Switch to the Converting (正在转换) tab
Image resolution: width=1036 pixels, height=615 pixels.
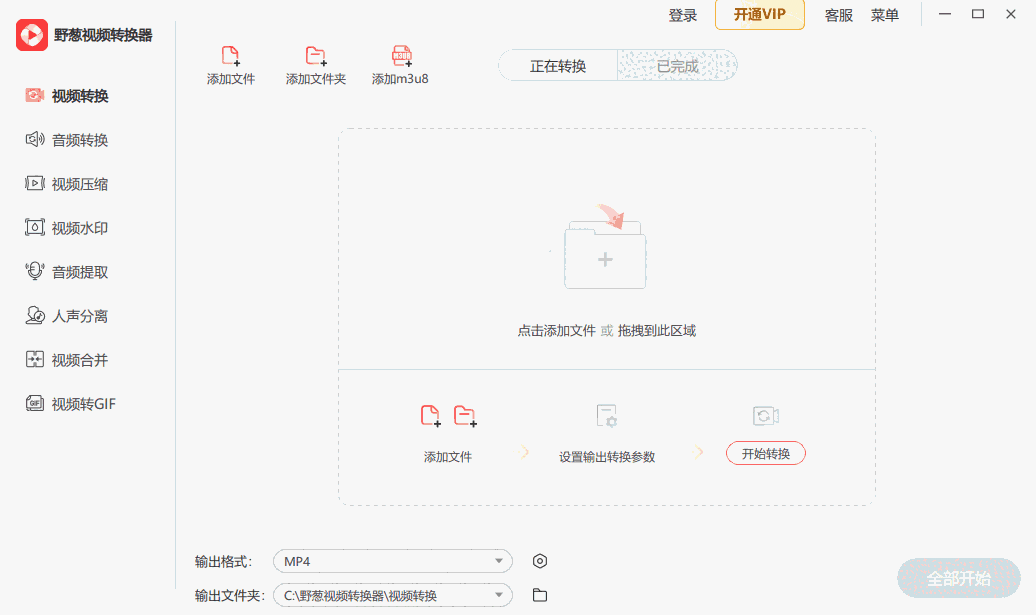point(558,66)
